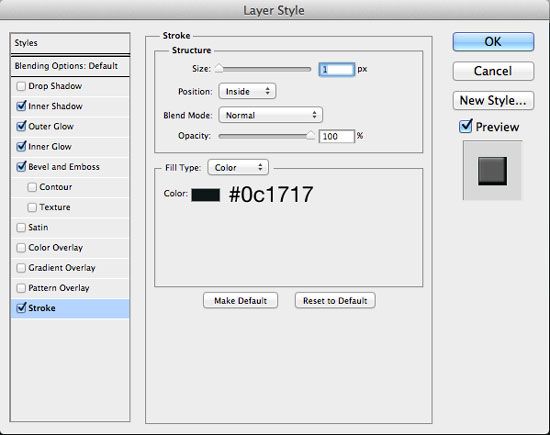Screen dimensions: 550x435
Task: Open the Position dropdown set to Inside
Action: [x=247, y=91]
